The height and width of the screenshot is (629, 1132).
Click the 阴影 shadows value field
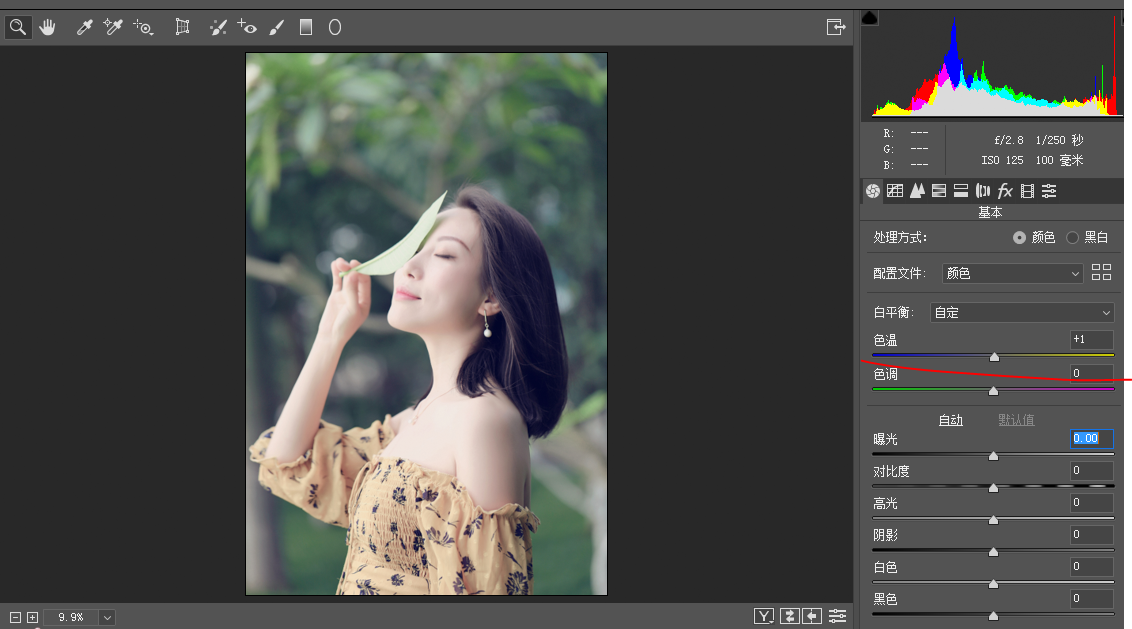tap(1092, 534)
